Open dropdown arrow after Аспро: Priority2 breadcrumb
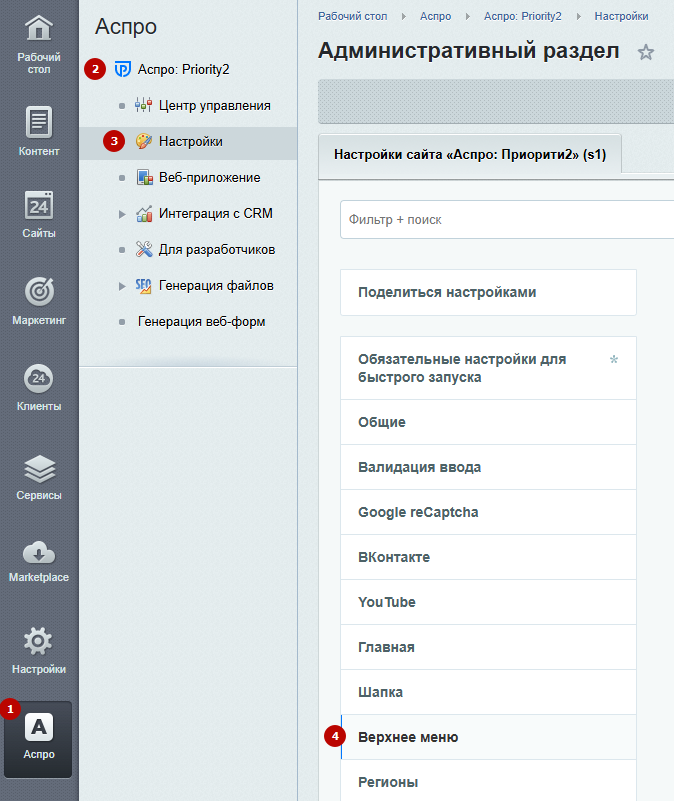This screenshot has height=801, width=674. (578, 16)
